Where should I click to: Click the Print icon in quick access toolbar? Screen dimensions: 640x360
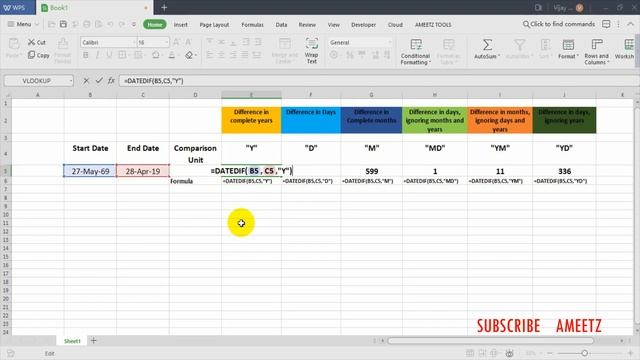[87, 24]
